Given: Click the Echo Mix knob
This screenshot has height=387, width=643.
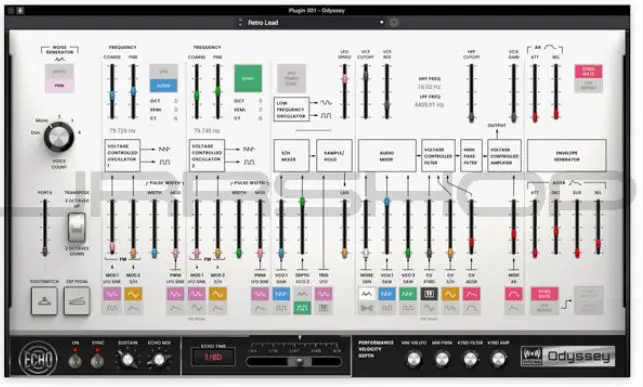Looking at the screenshot, I should click(159, 360).
